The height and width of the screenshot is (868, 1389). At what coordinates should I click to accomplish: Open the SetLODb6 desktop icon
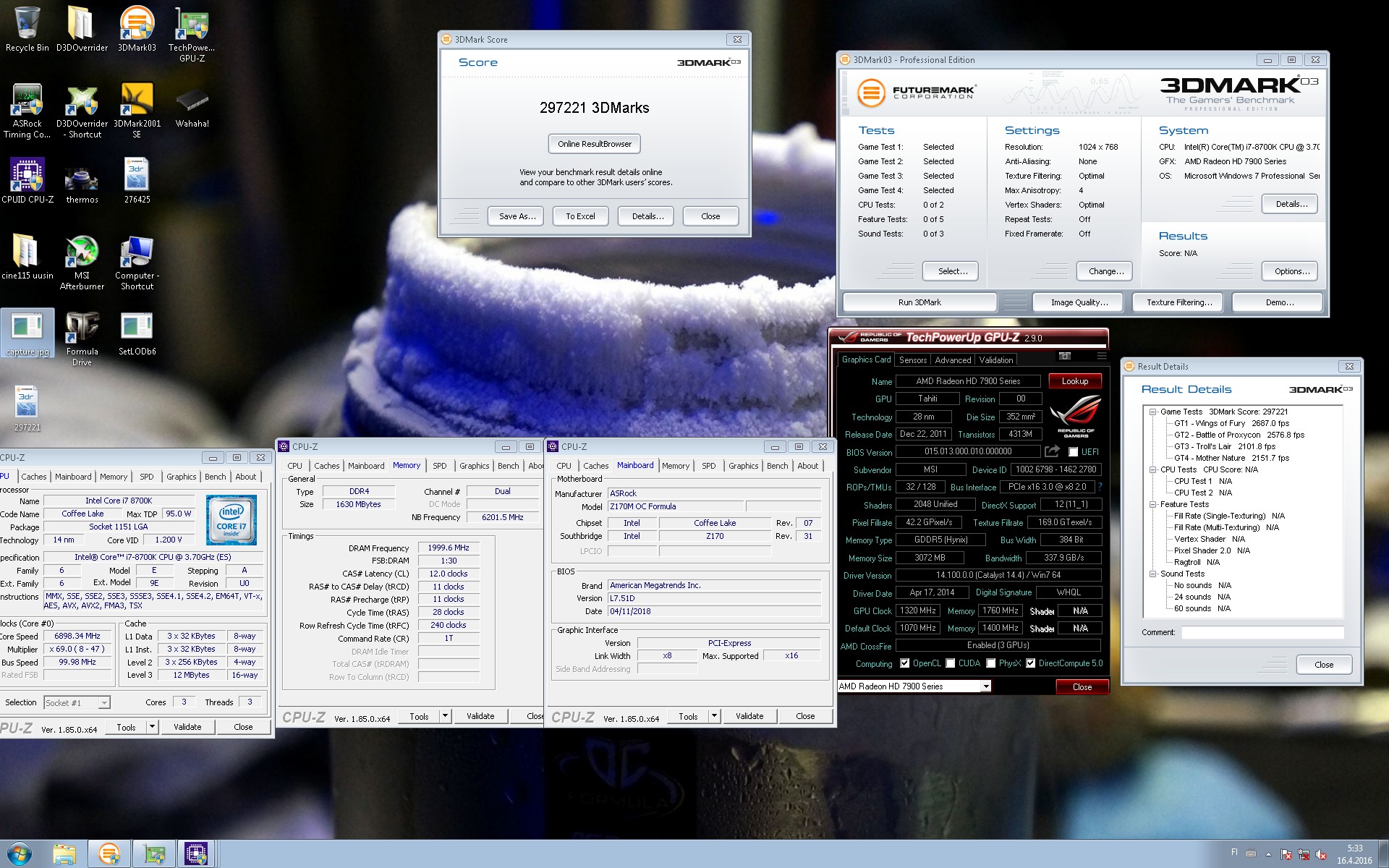(137, 333)
